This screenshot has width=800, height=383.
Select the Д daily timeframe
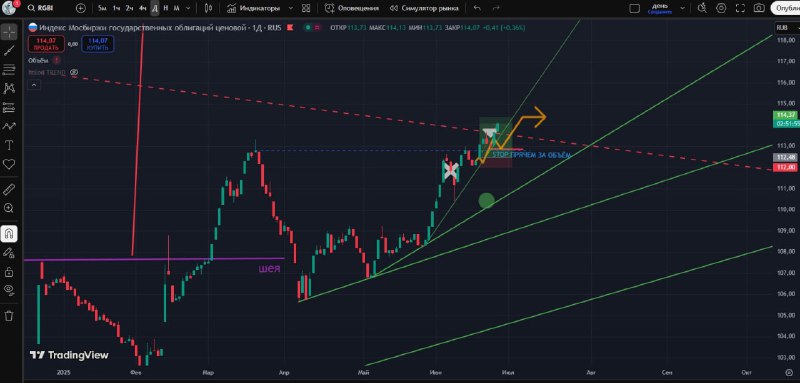click(155, 8)
